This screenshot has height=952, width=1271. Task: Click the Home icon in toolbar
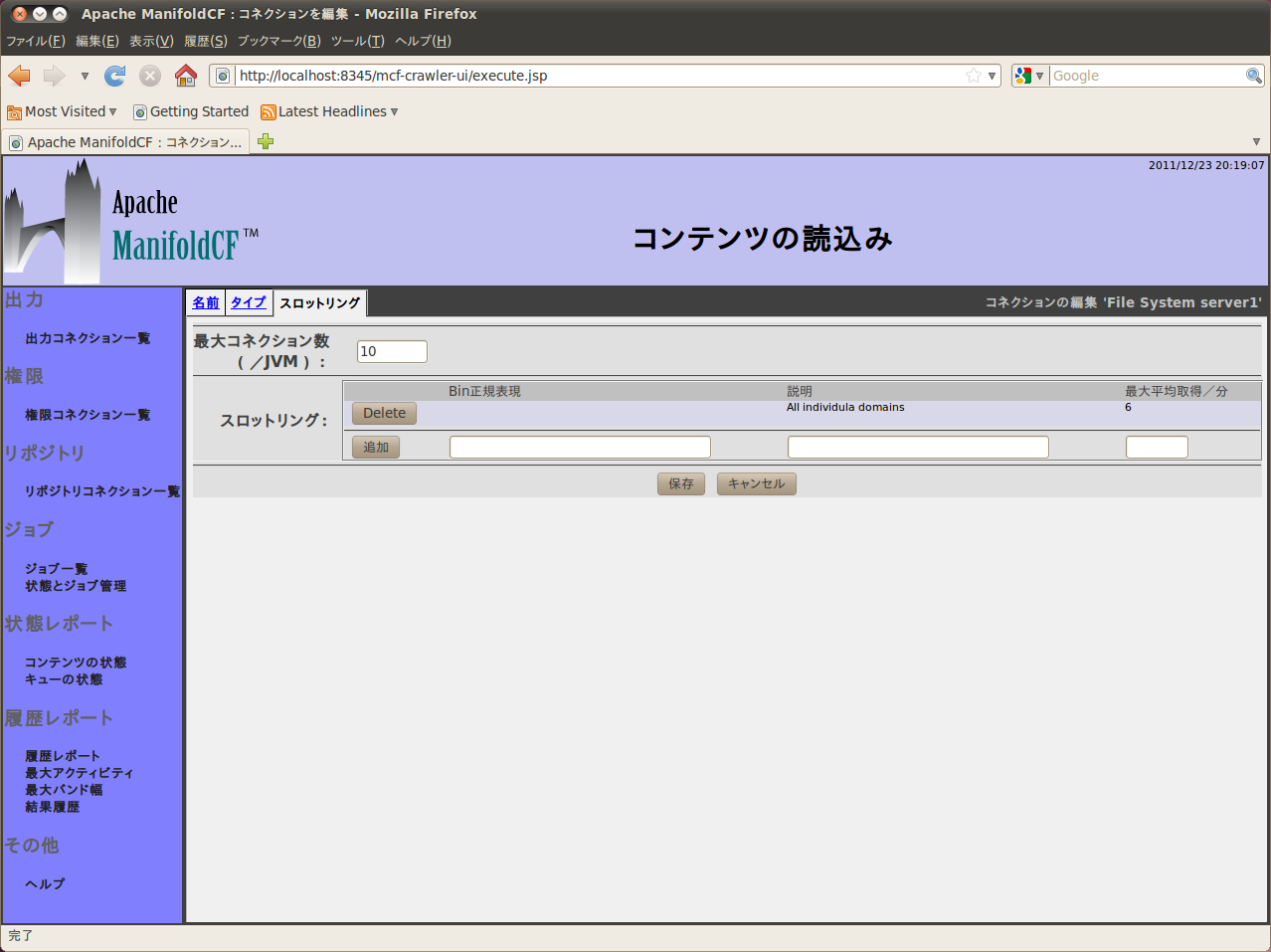185,76
